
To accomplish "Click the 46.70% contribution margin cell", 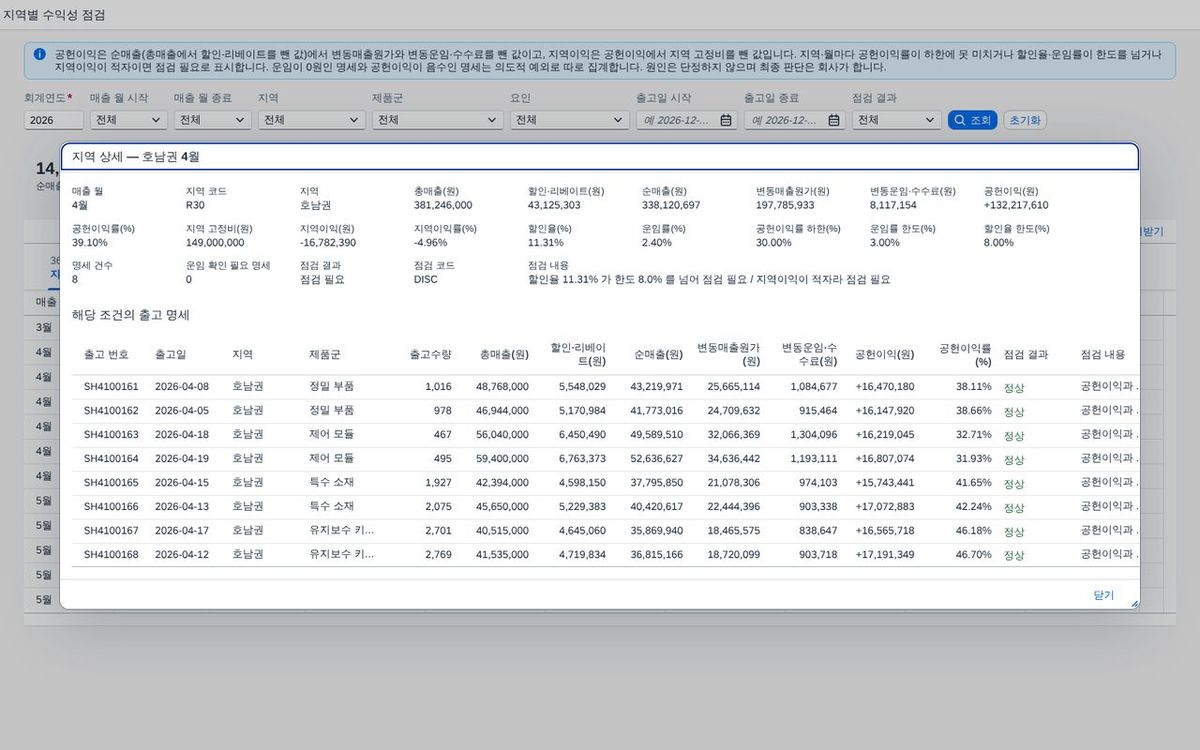I will click(x=974, y=554).
